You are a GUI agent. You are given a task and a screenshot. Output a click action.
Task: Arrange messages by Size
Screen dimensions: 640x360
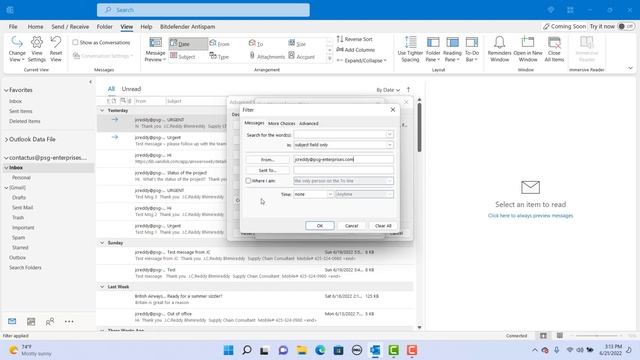coord(297,44)
